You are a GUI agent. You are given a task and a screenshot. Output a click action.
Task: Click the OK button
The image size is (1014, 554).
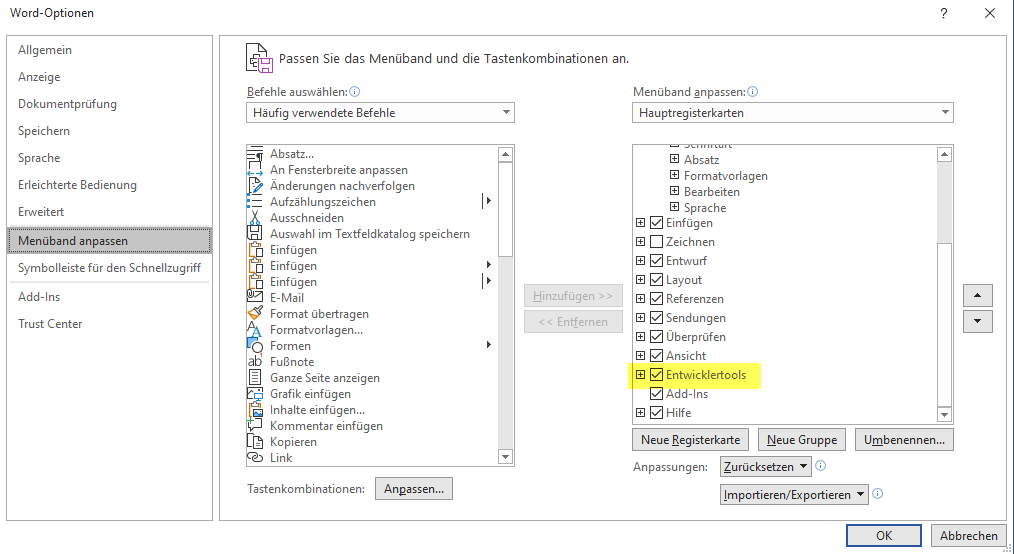(883, 535)
